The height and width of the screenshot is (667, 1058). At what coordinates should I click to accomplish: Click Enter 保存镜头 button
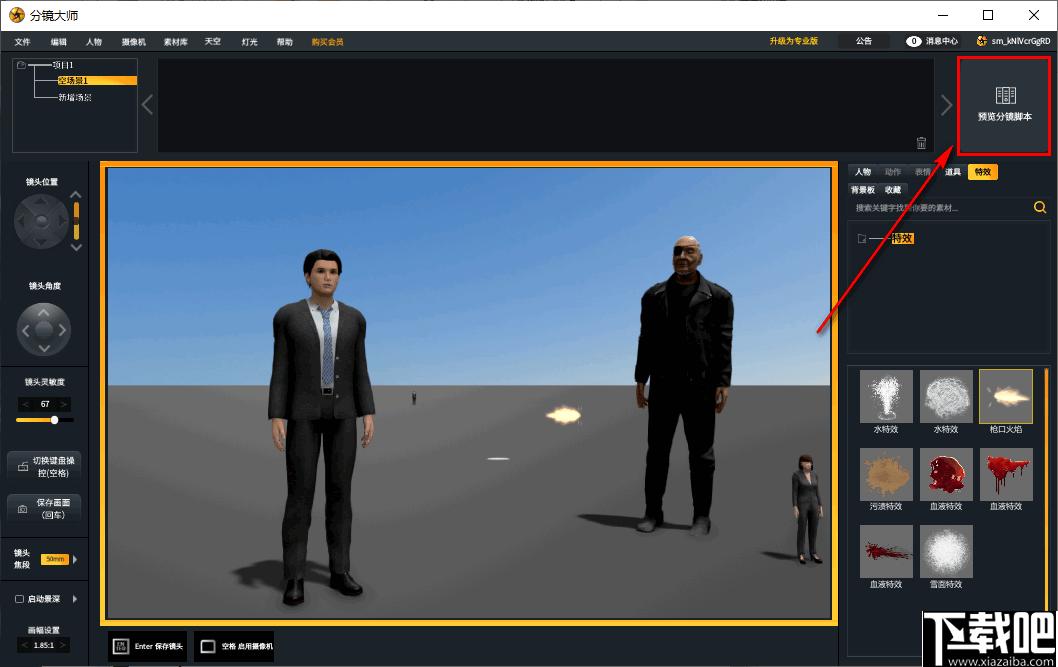point(148,646)
